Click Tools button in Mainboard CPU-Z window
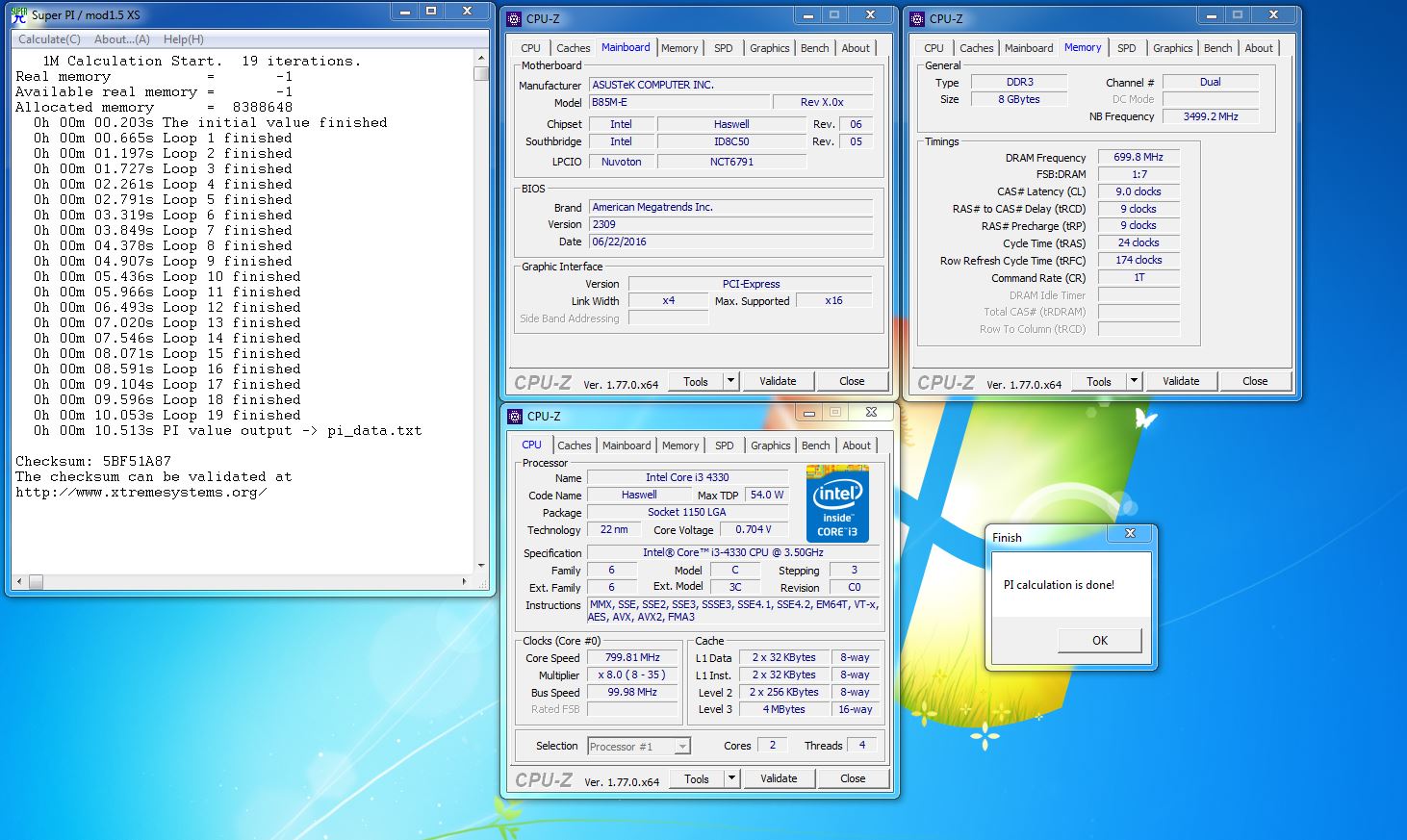 [695, 381]
